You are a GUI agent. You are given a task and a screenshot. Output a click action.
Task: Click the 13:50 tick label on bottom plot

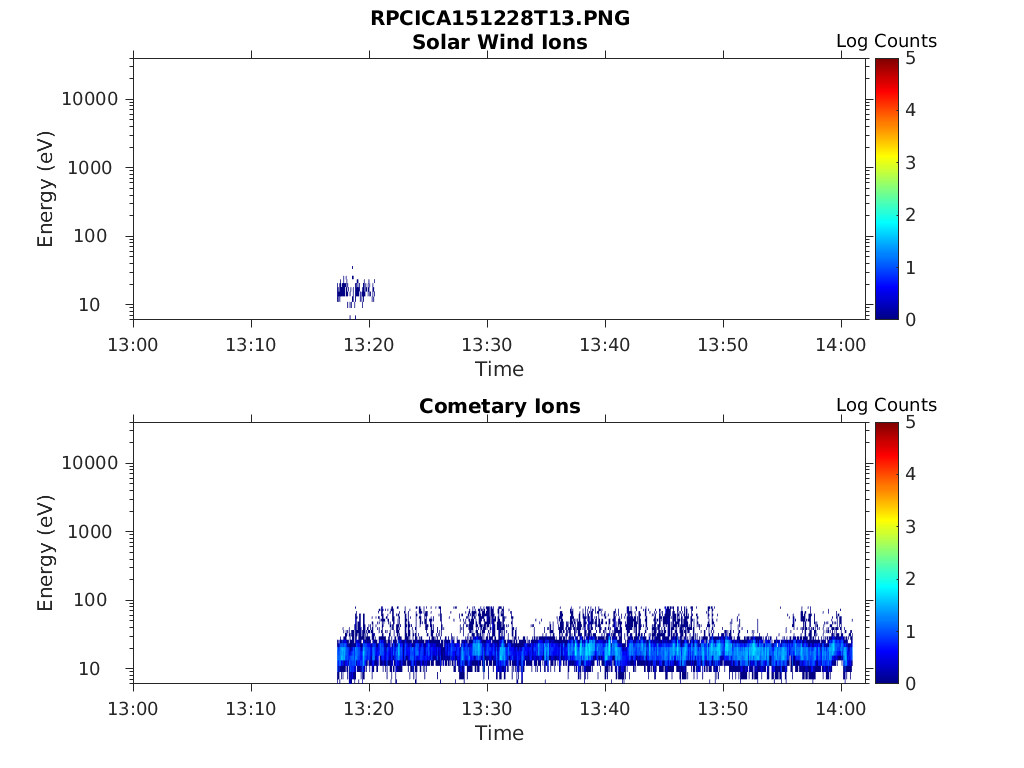pos(722,708)
